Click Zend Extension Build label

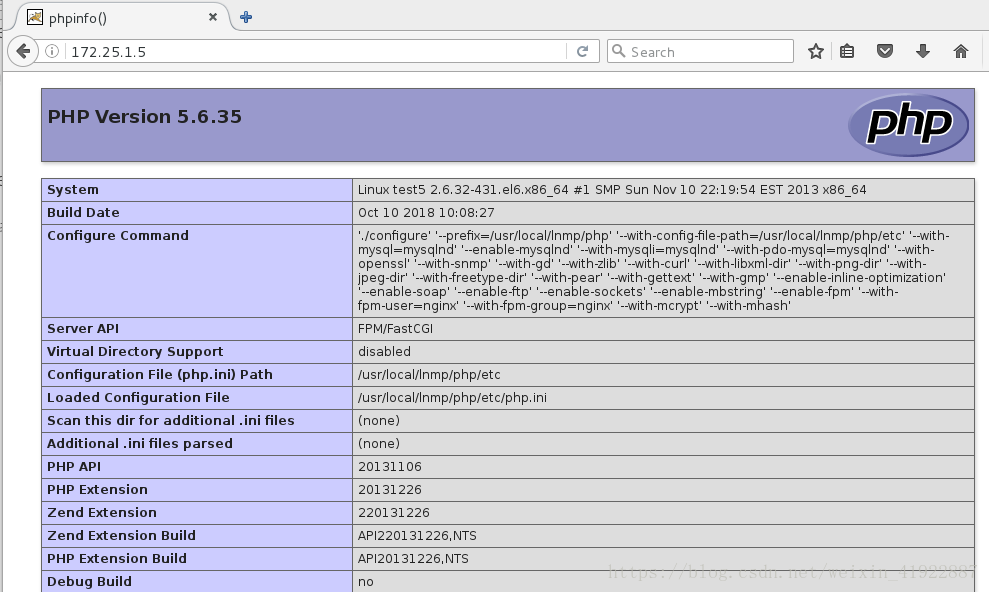point(121,535)
